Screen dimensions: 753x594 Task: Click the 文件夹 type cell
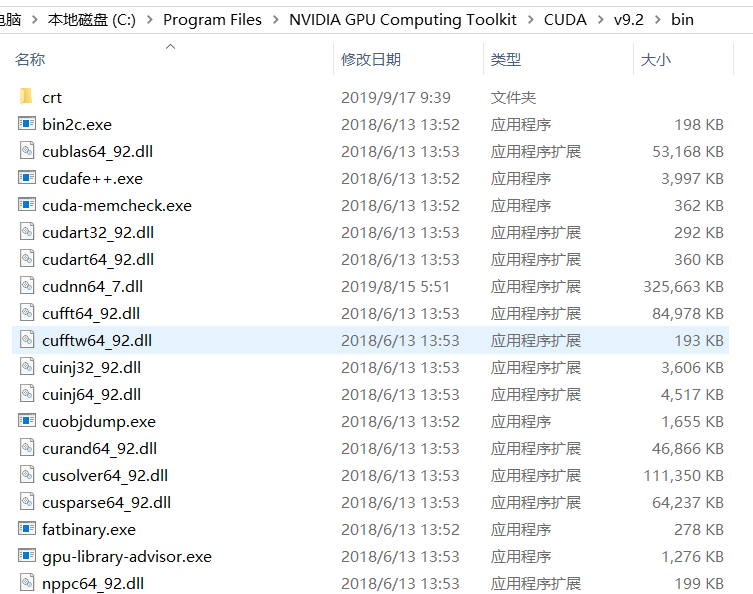tap(513, 97)
